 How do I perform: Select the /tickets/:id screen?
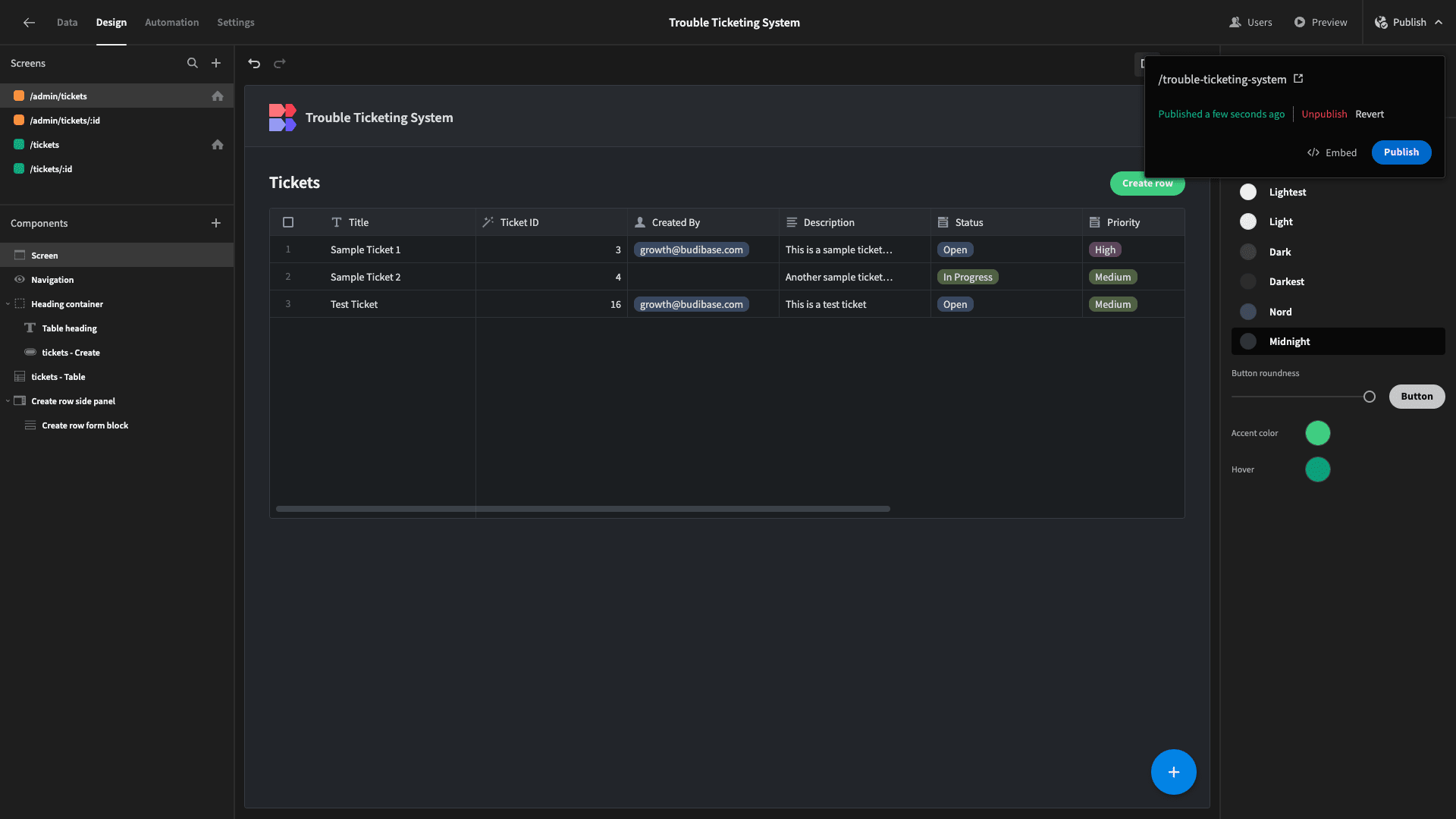117,169
